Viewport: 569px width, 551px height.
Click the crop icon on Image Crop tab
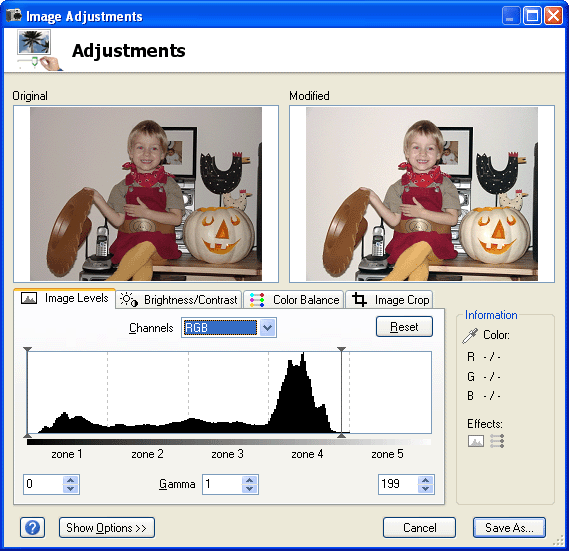click(359, 300)
